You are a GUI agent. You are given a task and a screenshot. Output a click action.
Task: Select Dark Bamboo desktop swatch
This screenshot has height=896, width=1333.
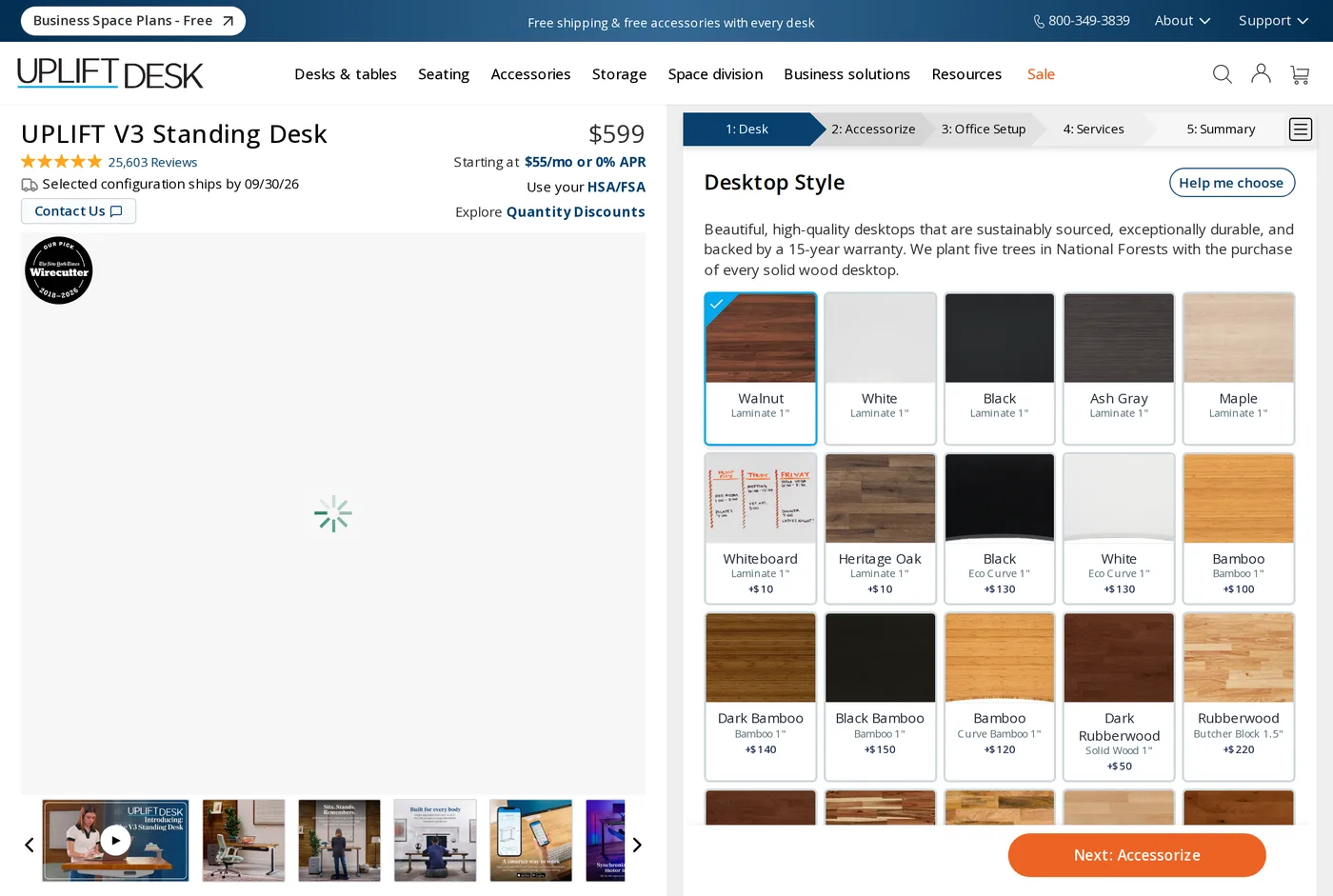761,697
